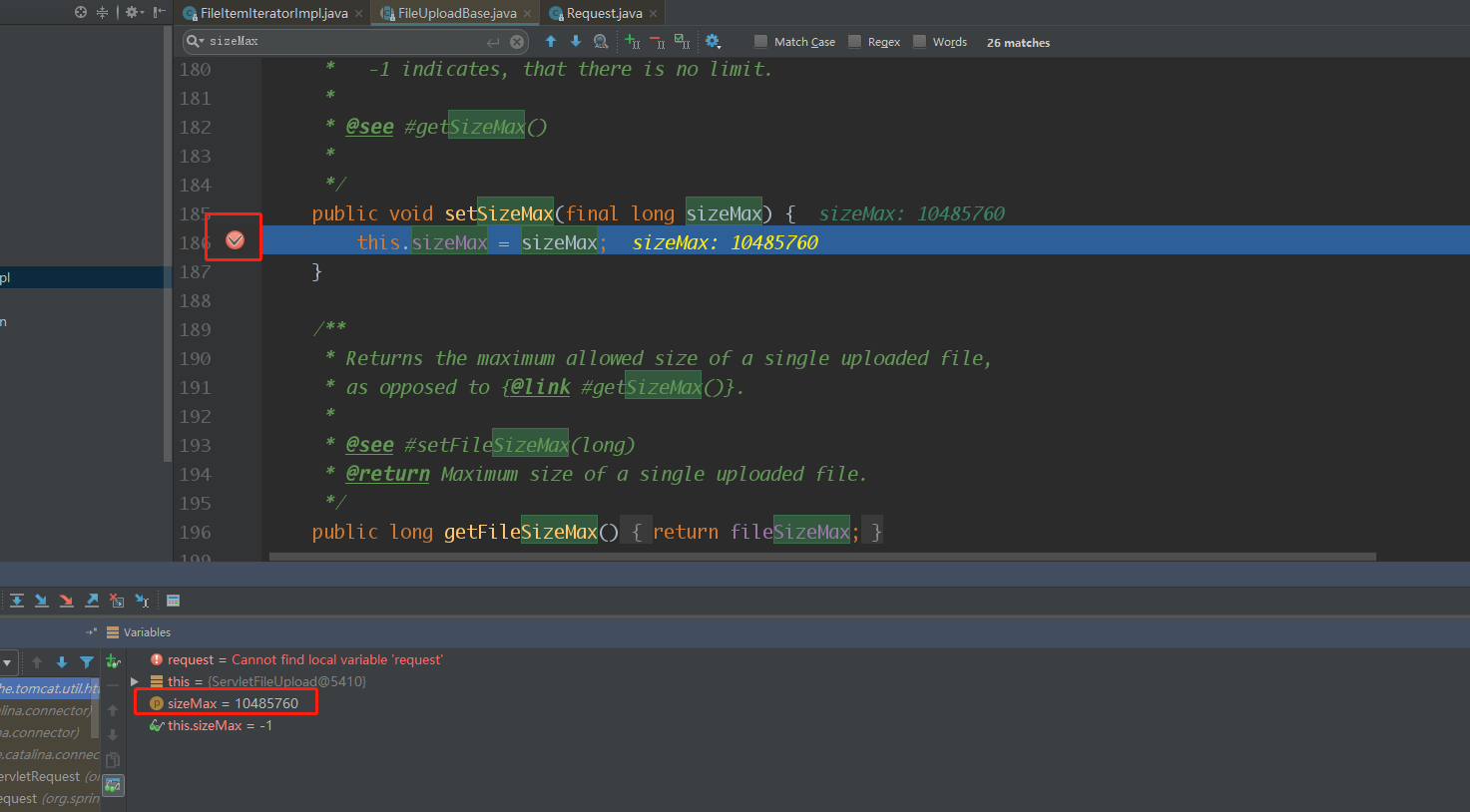Clear the search field with the X button
This screenshot has width=1470, height=812.
[x=516, y=41]
